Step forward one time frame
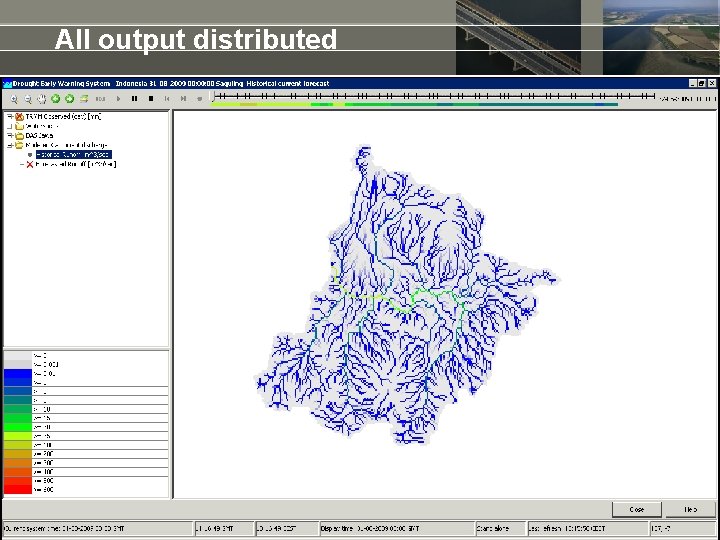Viewport: 720px width, 540px height. [183, 98]
